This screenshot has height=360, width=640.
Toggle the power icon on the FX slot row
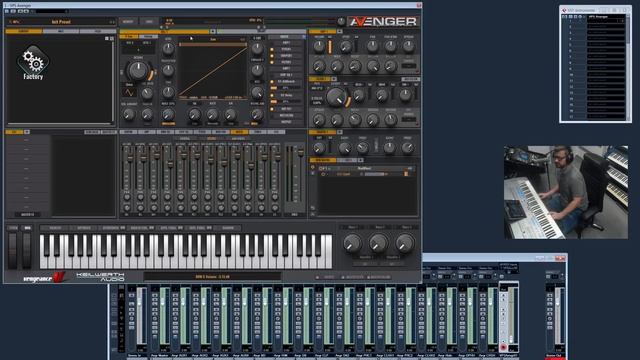(323, 174)
